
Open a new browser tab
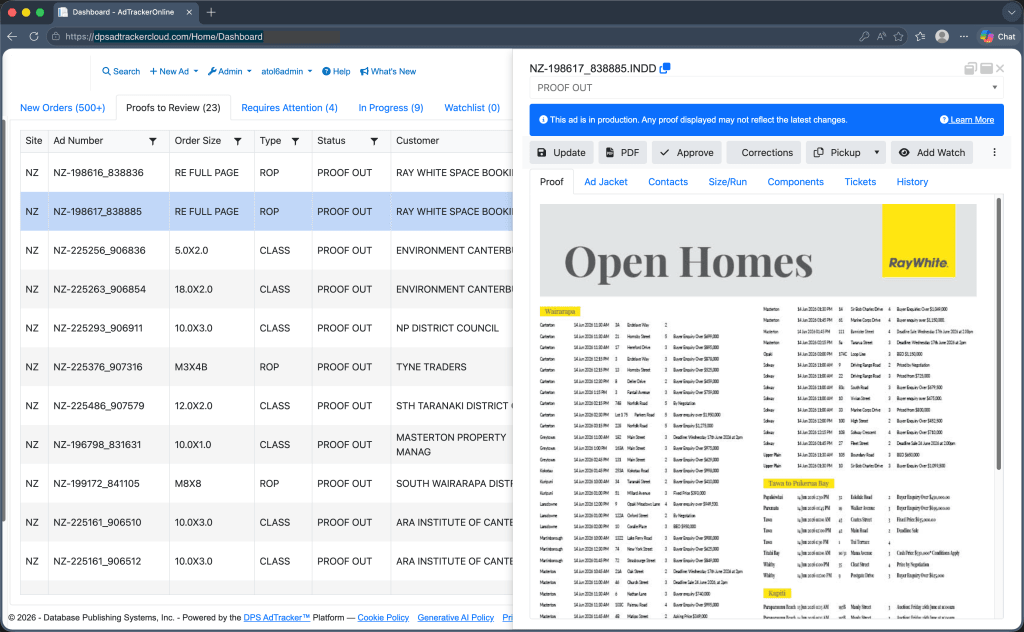point(211,12)
